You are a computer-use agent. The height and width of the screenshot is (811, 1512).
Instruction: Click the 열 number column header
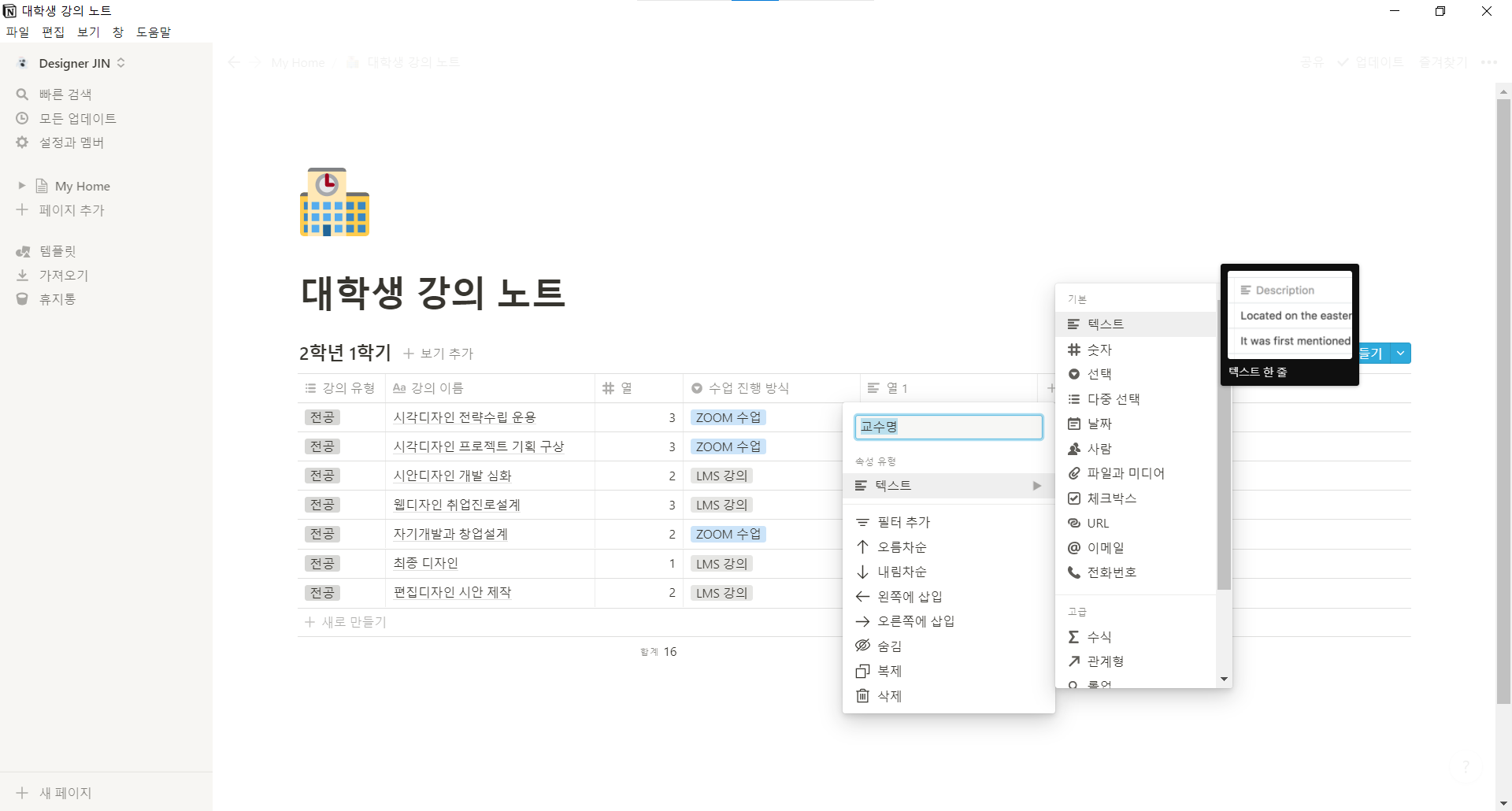click(x=639, y=388)
